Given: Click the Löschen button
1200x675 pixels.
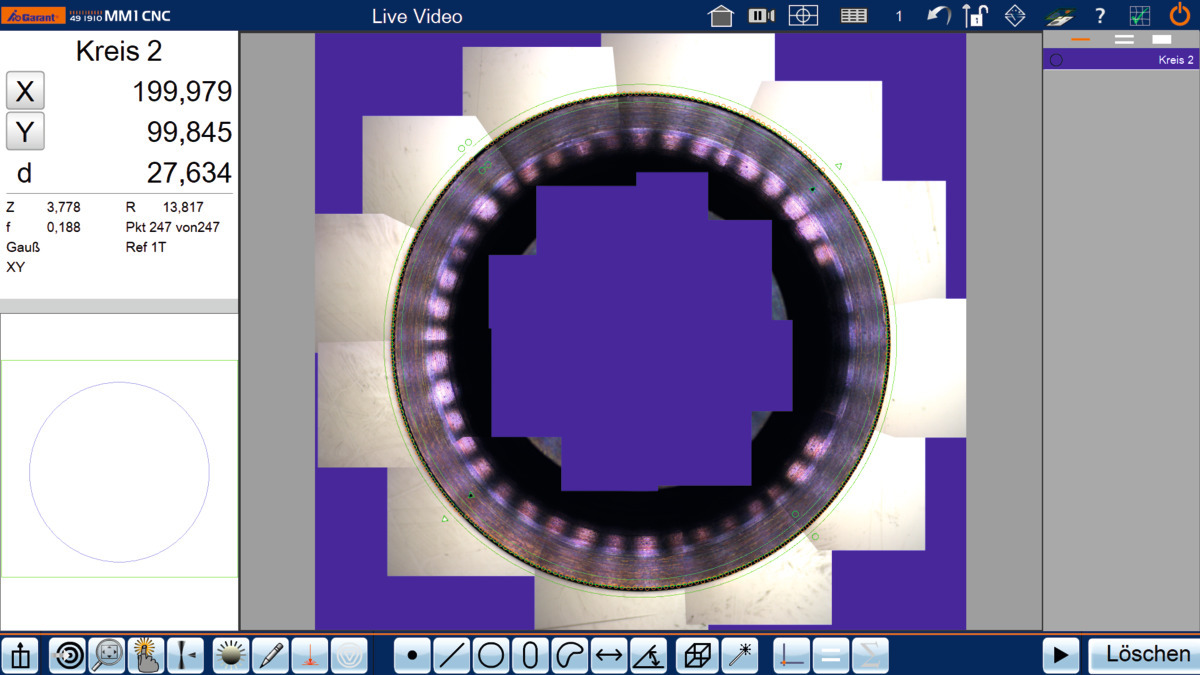Looking at the screenshot, I should click(x=1141, y=655).
